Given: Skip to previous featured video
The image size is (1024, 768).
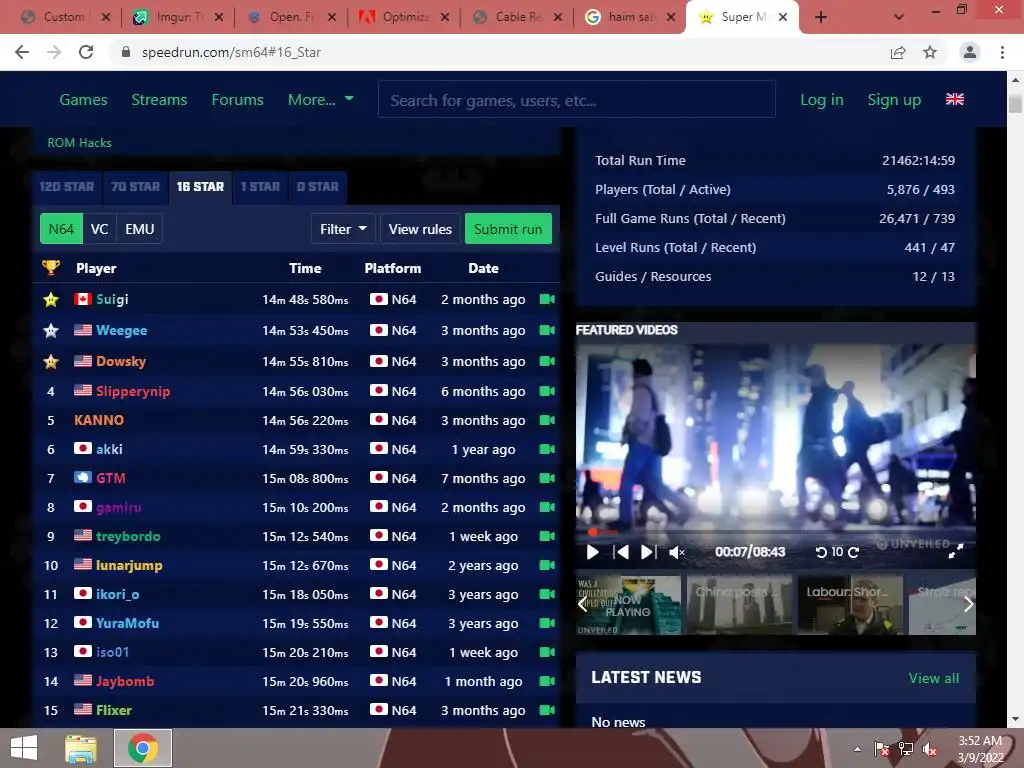Looking at the screenshot, I should point(621,552).
